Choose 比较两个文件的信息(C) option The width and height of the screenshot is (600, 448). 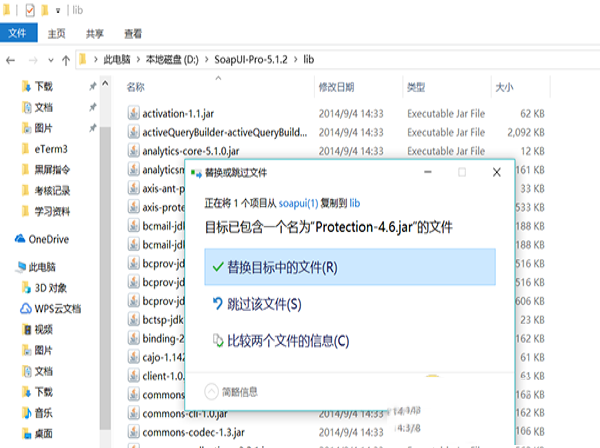(281, 340)
